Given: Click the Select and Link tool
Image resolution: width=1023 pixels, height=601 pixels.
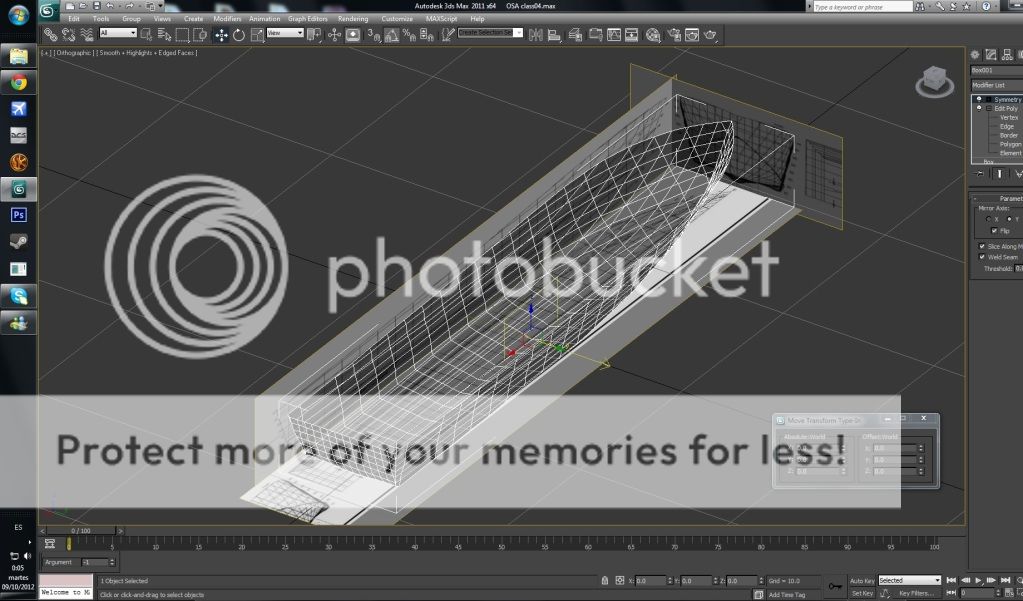Looking at the screenshot, I should (x=50, y=34).
